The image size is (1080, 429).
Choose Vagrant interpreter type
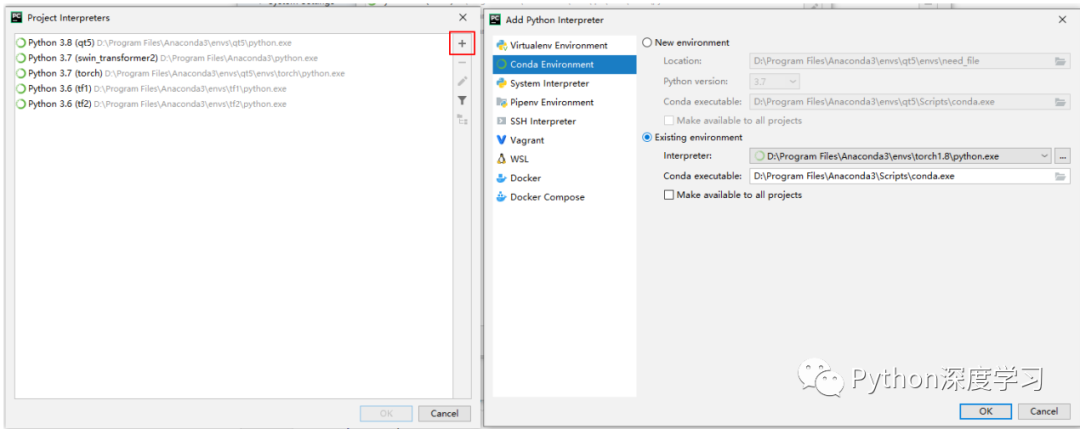click(565, 140)
